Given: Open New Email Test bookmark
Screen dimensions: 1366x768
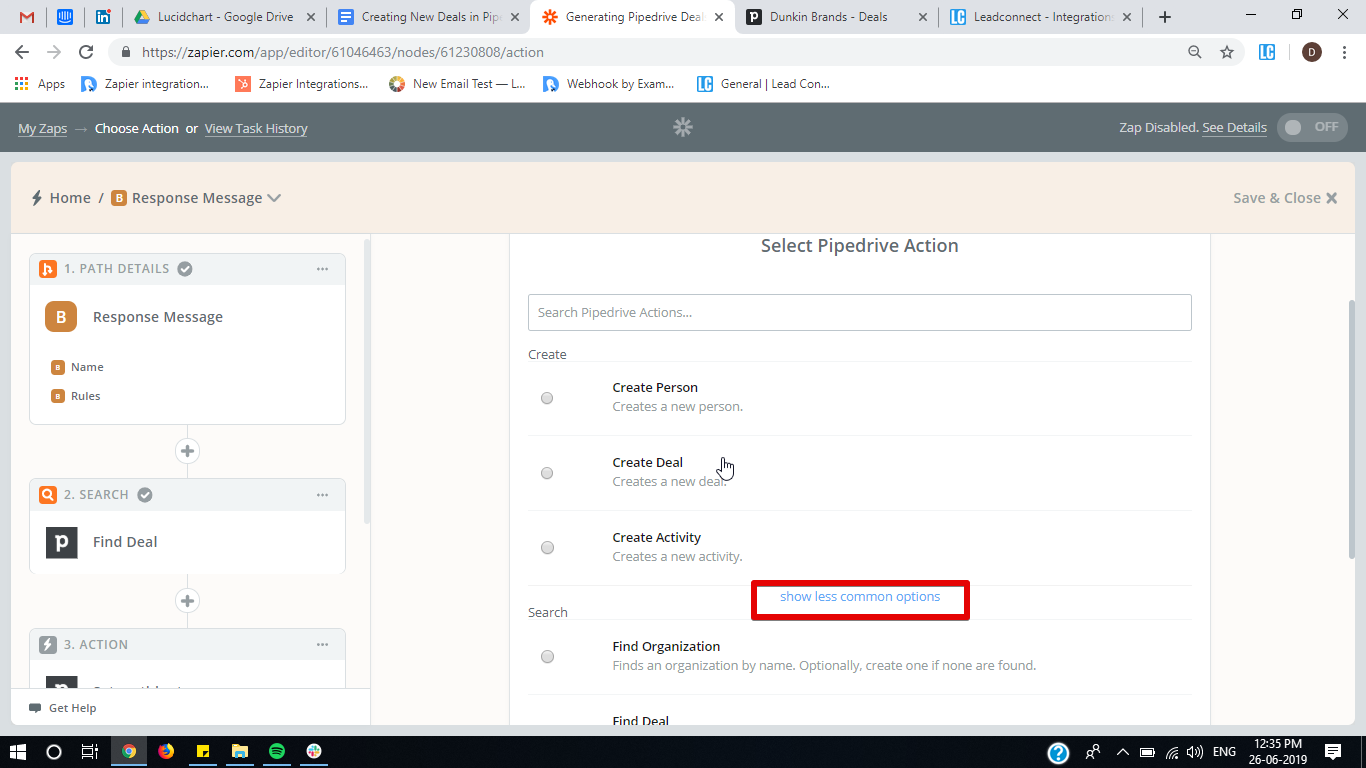Looking at the screenshot, I should pos(457,84).
